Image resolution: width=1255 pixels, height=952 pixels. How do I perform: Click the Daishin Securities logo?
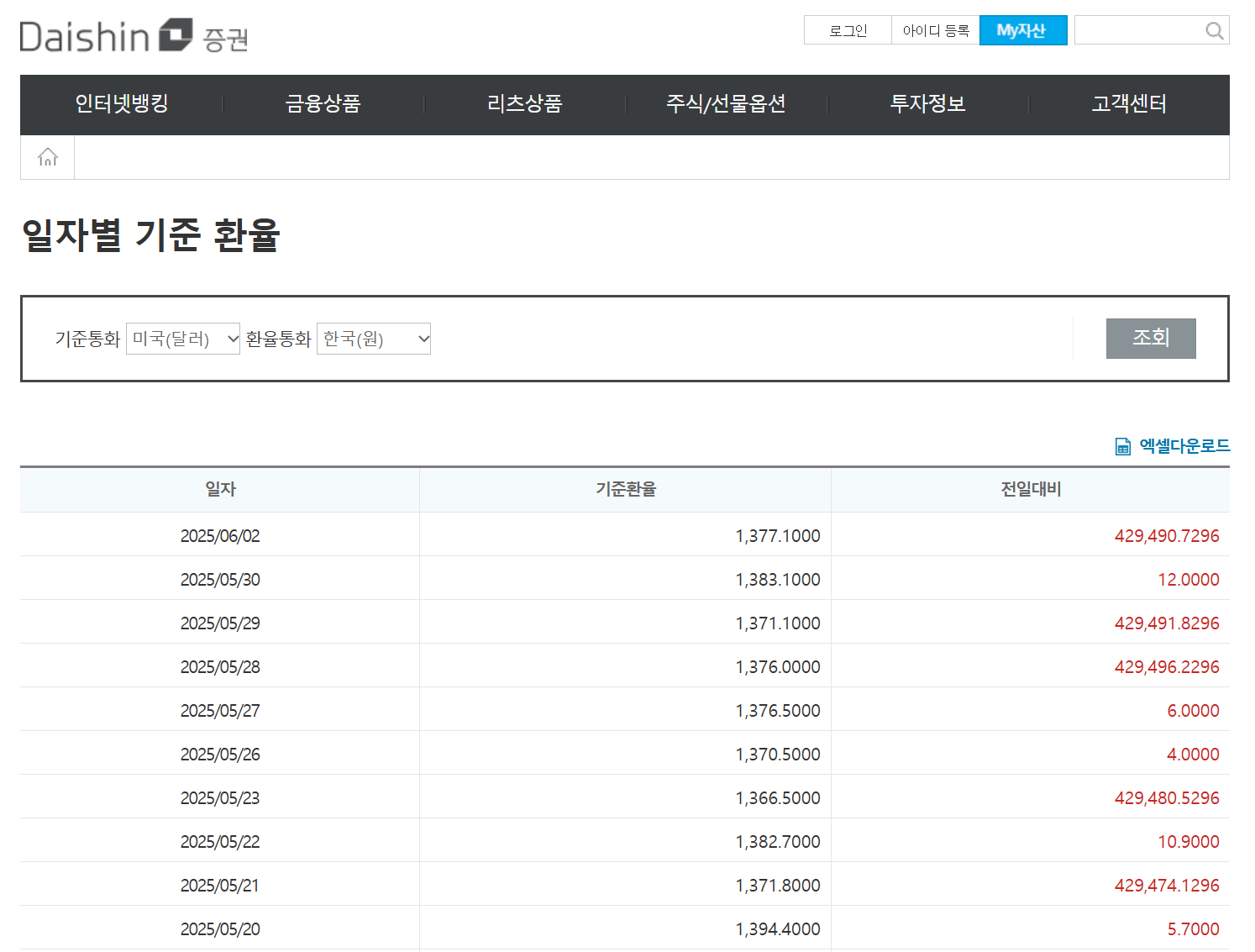pos(134,34)
